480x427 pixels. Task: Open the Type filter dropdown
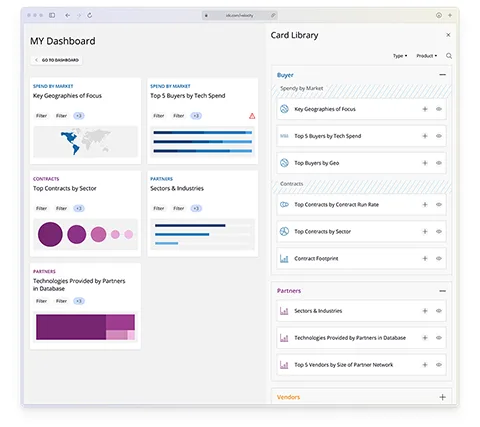pyautogui.click(x=400, y=56)
